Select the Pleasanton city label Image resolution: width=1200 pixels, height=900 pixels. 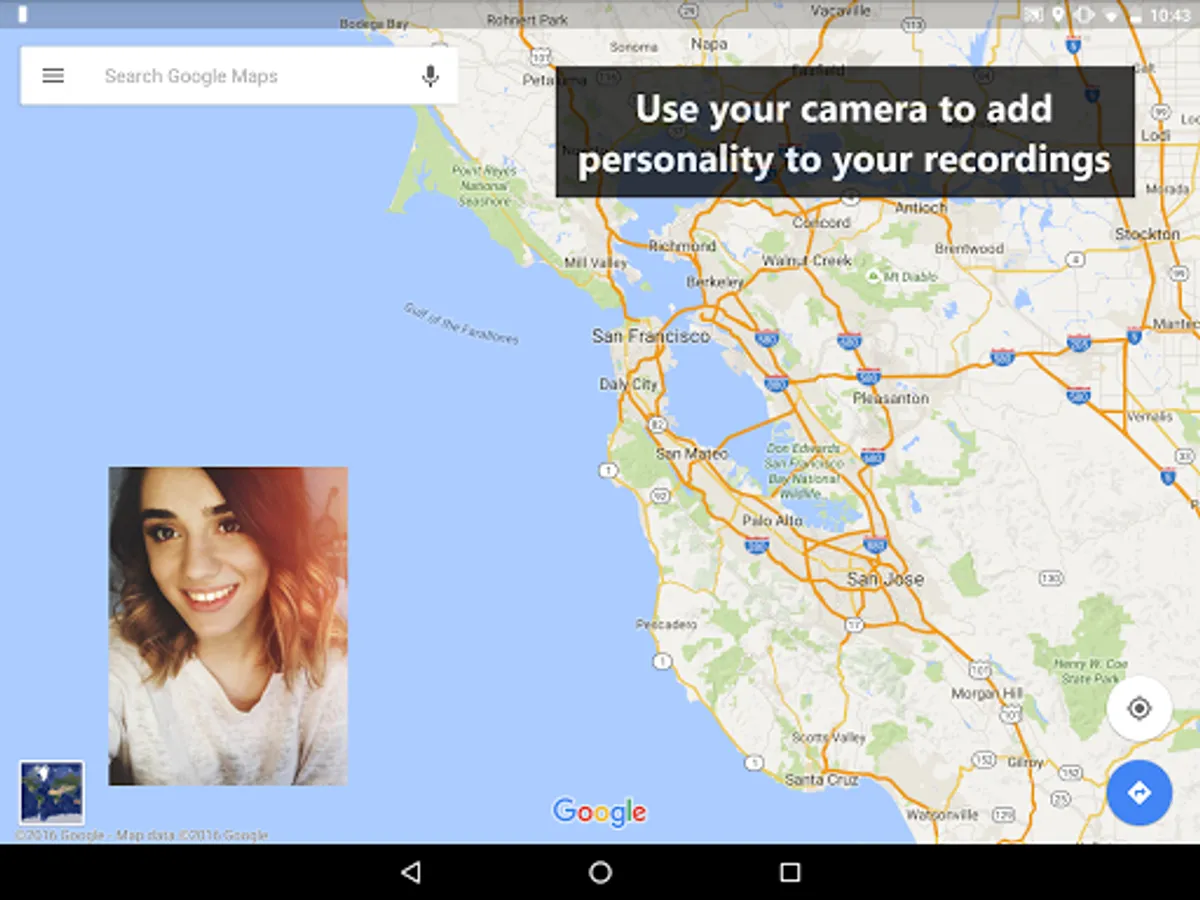tap(890, 398)
